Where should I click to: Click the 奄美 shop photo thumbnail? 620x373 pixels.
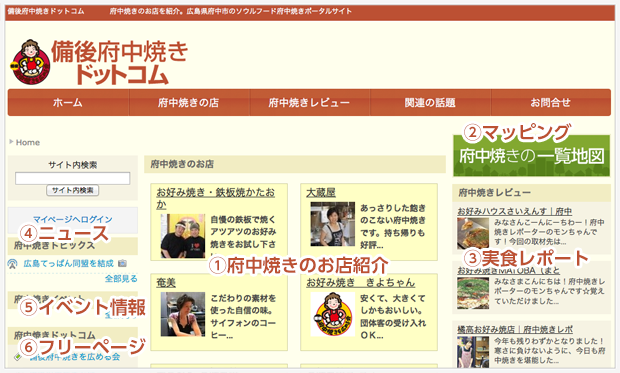coord(183,314)
